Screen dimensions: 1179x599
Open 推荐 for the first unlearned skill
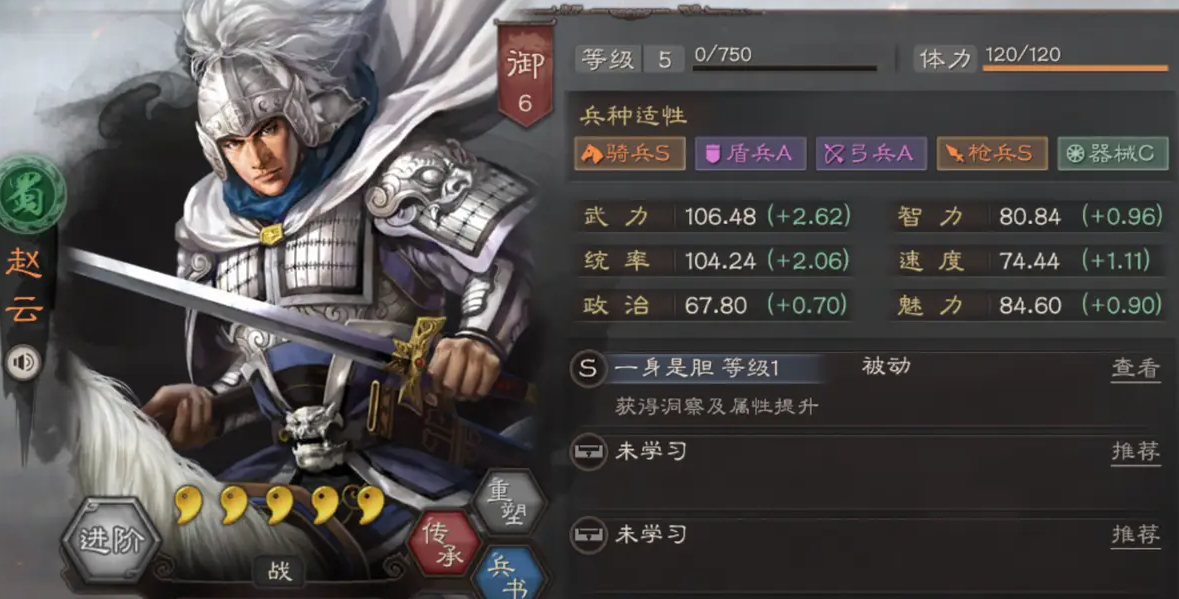tap(1135, 452)
